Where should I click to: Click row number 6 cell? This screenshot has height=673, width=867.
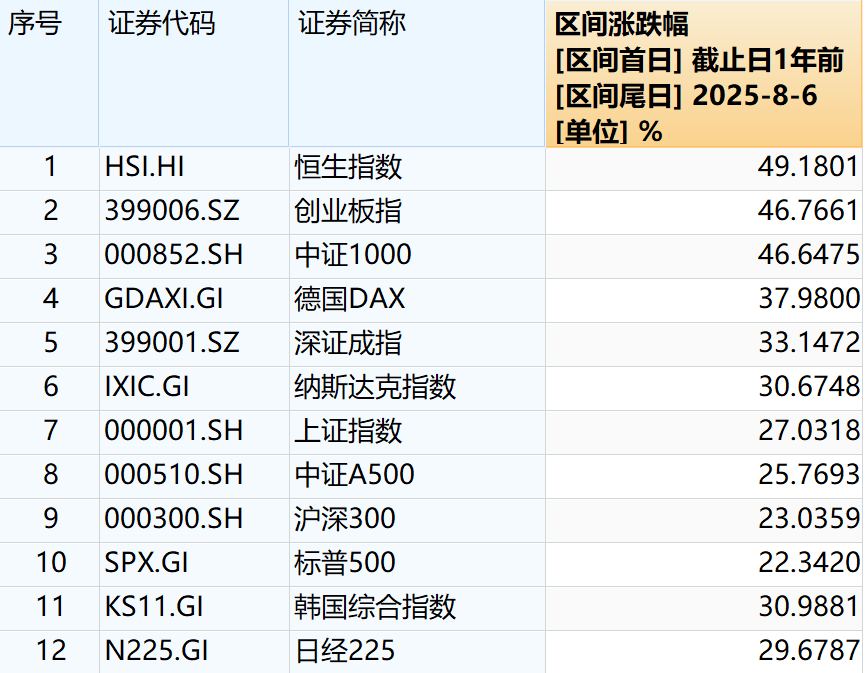pyautogui.click(x=50, y=387)
